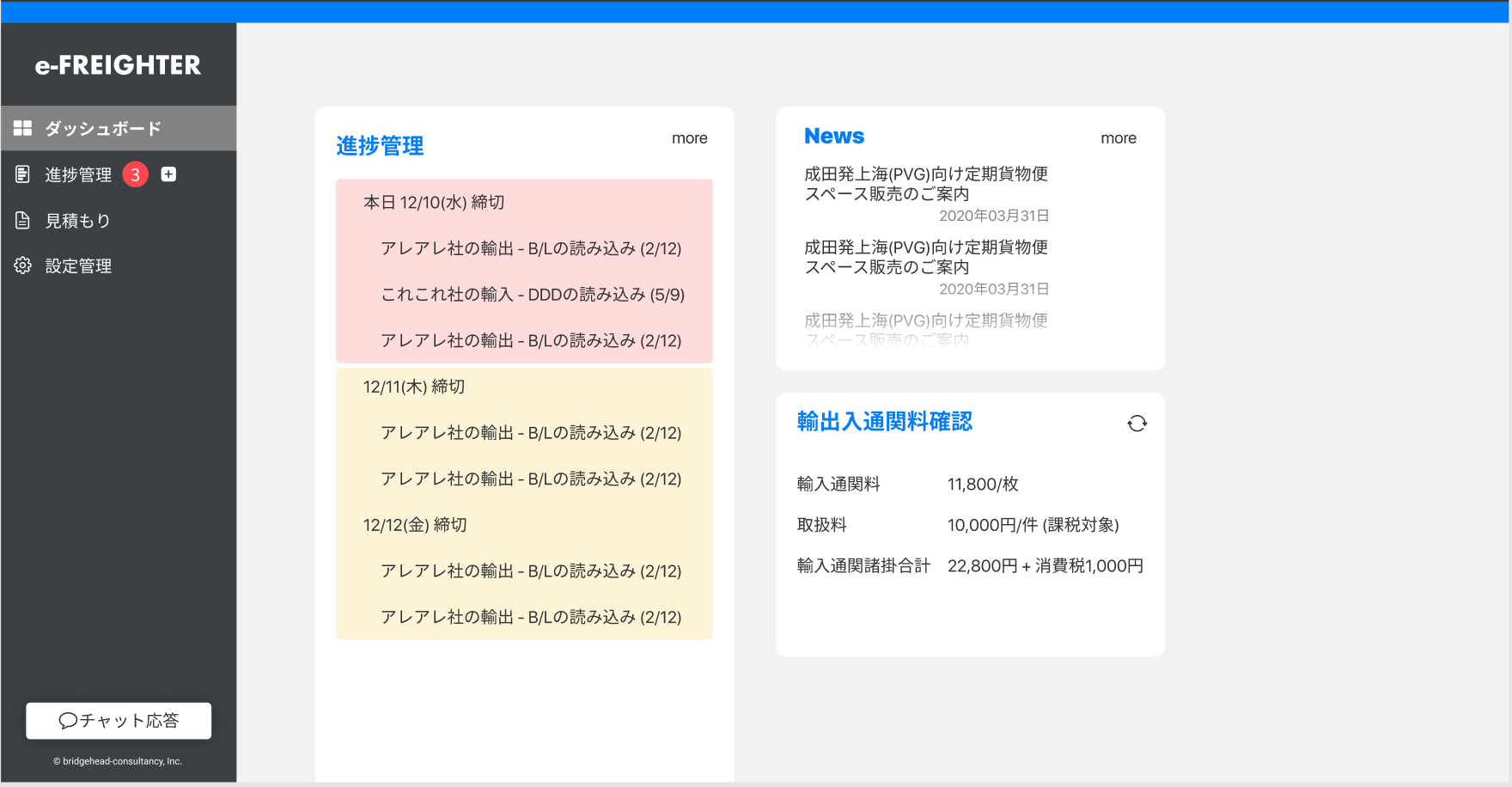1512x787 pixels.
Task: Click the 設定管理 gear icon
Action: [x=23, y=265]
